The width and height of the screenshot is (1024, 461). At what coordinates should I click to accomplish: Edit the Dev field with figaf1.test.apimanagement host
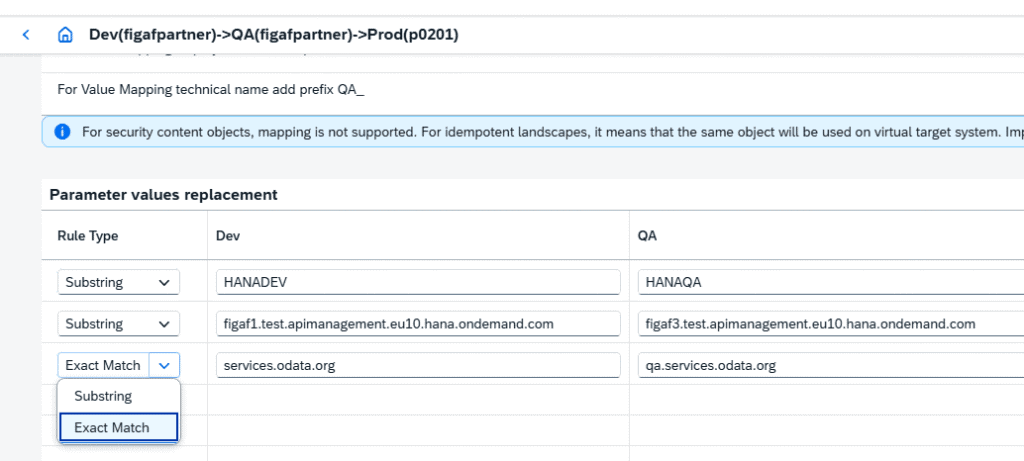coord(418,324)
